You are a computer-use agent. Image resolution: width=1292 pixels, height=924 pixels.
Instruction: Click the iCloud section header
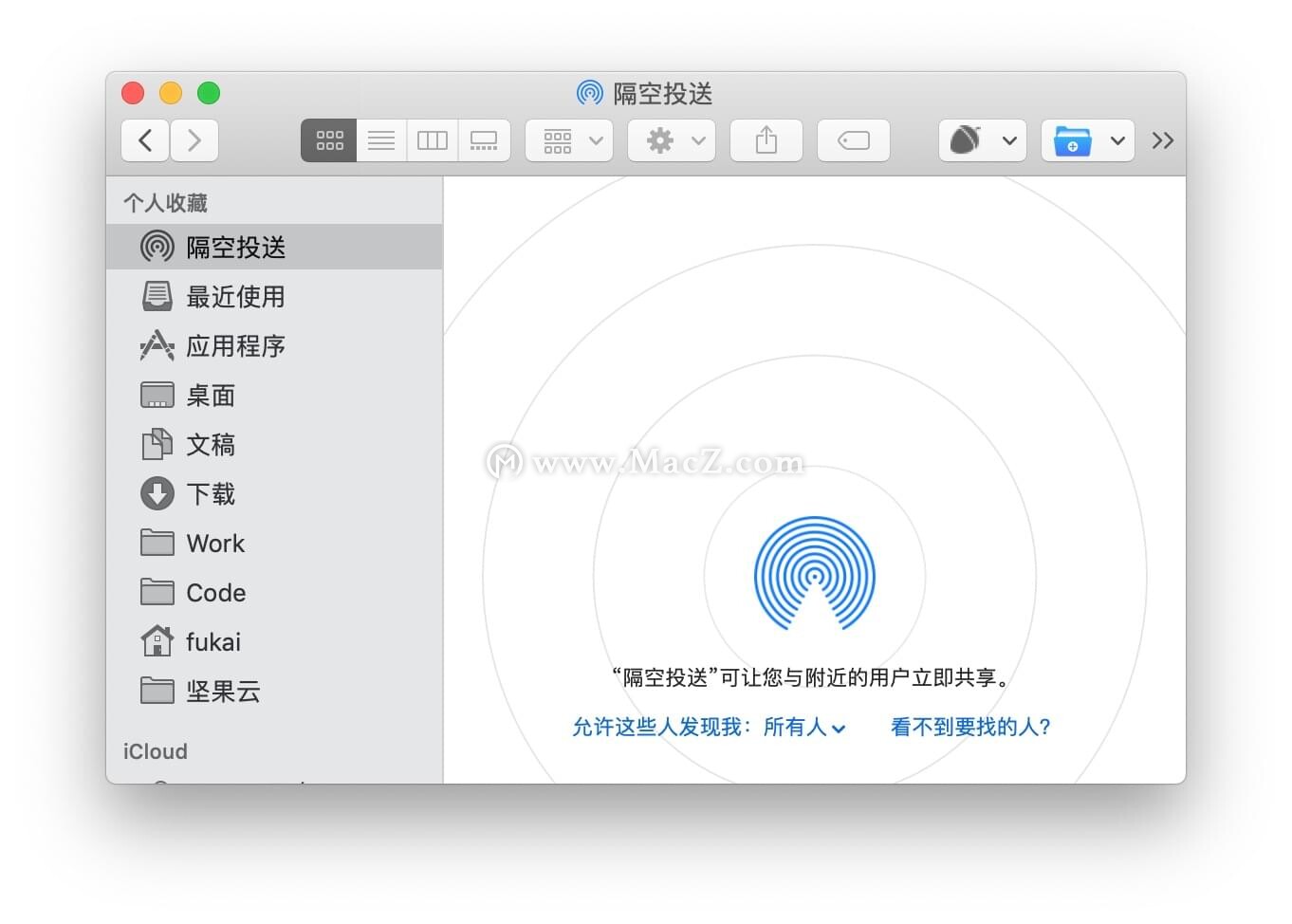click(x=156, y=751)
